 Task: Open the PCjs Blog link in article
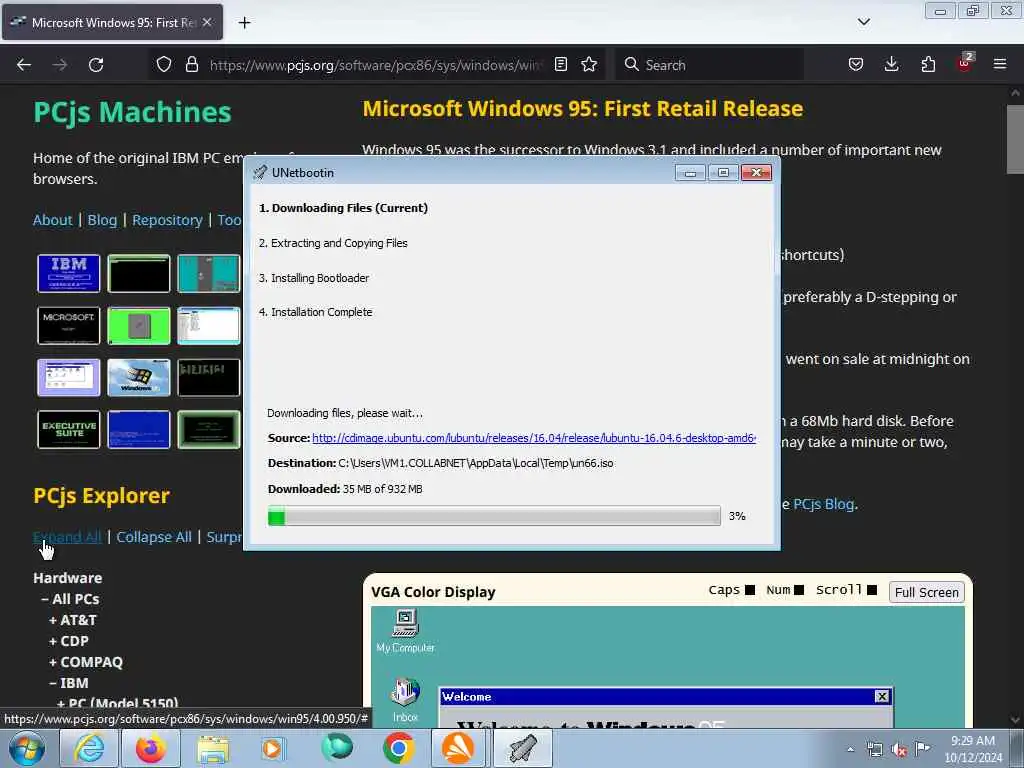click(823, 504)
